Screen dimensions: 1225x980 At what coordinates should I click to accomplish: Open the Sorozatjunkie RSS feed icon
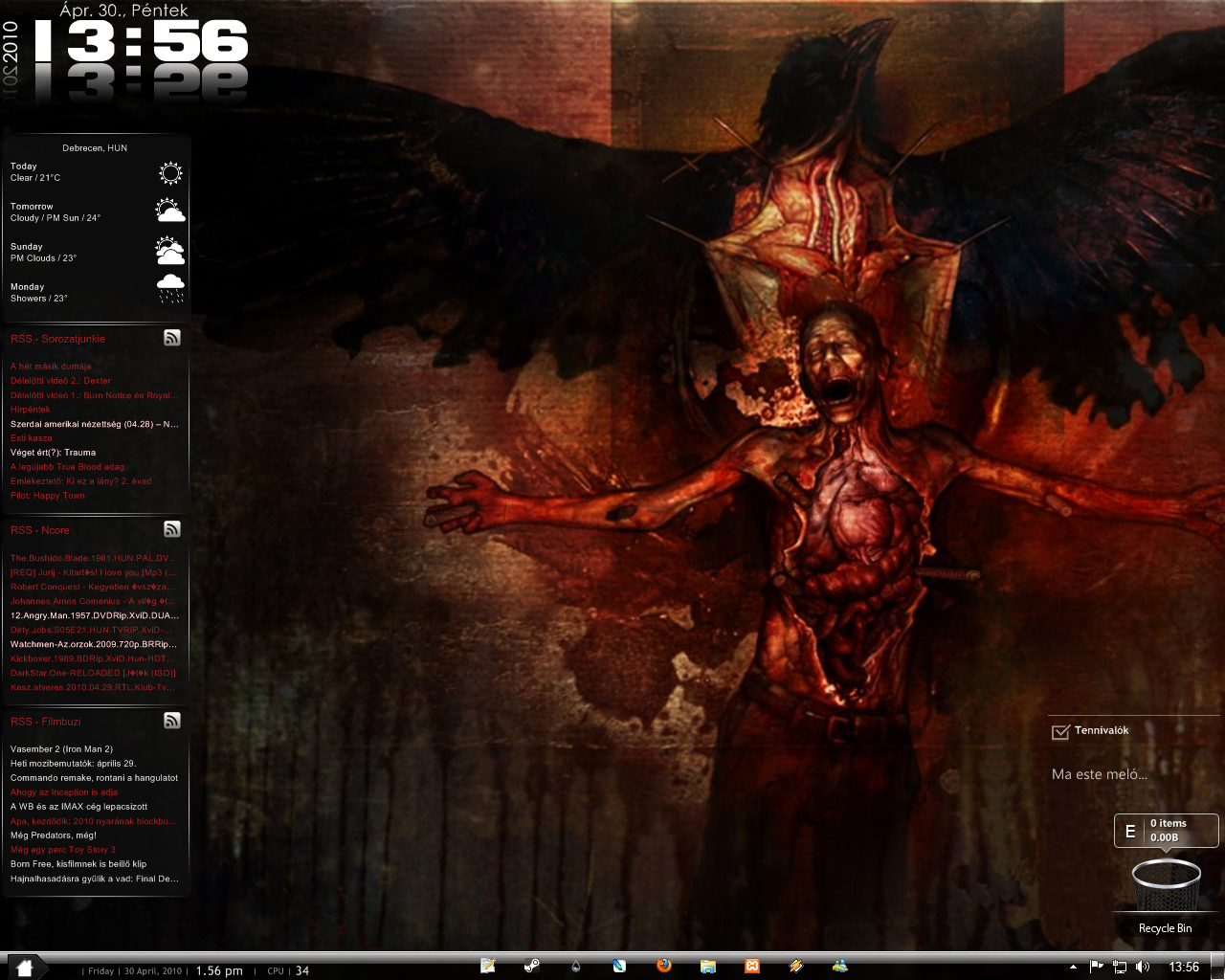pyautogui.click(x=172, y=338)
